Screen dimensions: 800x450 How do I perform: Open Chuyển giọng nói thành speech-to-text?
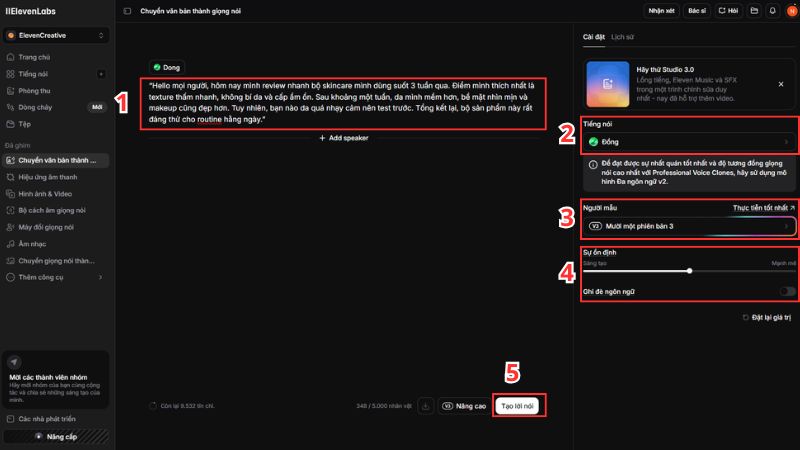coord(56,261)
